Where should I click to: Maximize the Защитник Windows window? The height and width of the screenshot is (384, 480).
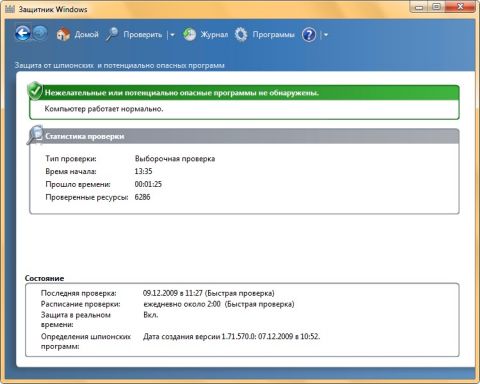(x=436, y=6)
